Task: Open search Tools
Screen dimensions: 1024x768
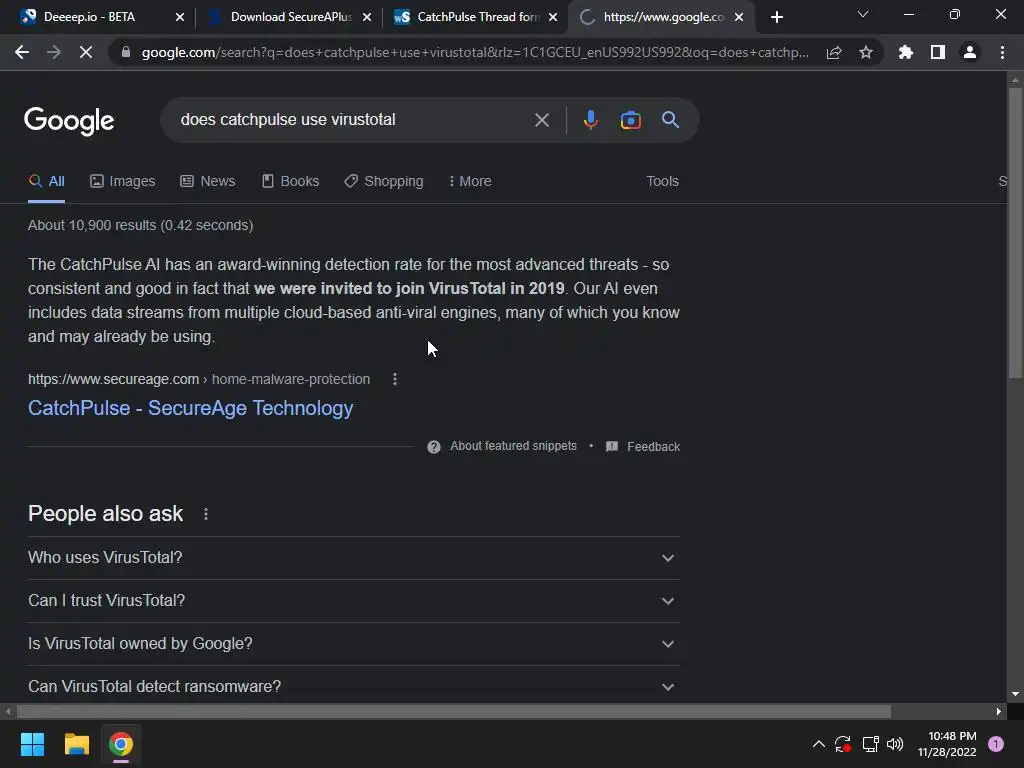Action: (x=662, y=182)
